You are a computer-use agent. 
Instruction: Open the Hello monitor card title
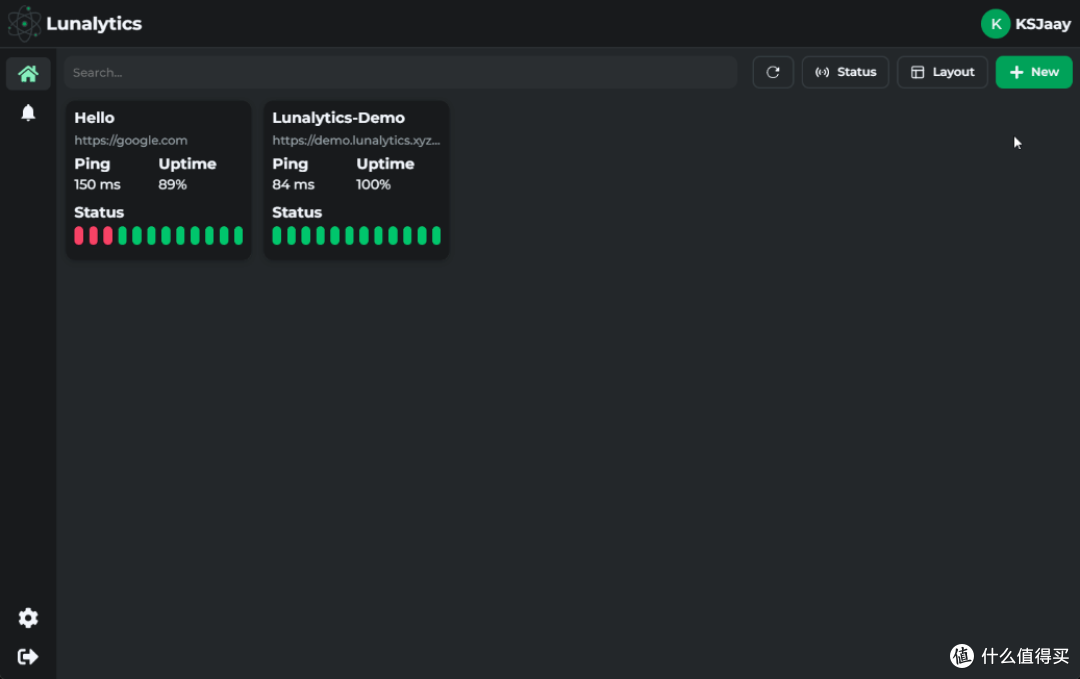[x=94, y=118]
